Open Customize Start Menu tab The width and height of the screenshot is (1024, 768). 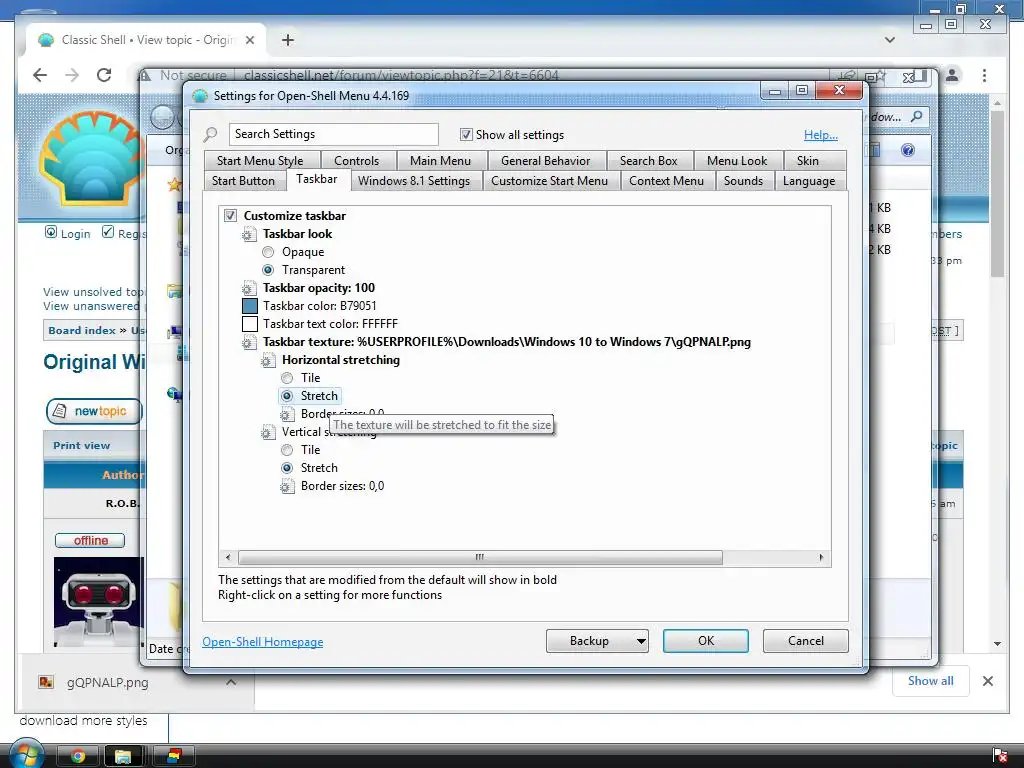pyautogui.click(x=549, y=181)
